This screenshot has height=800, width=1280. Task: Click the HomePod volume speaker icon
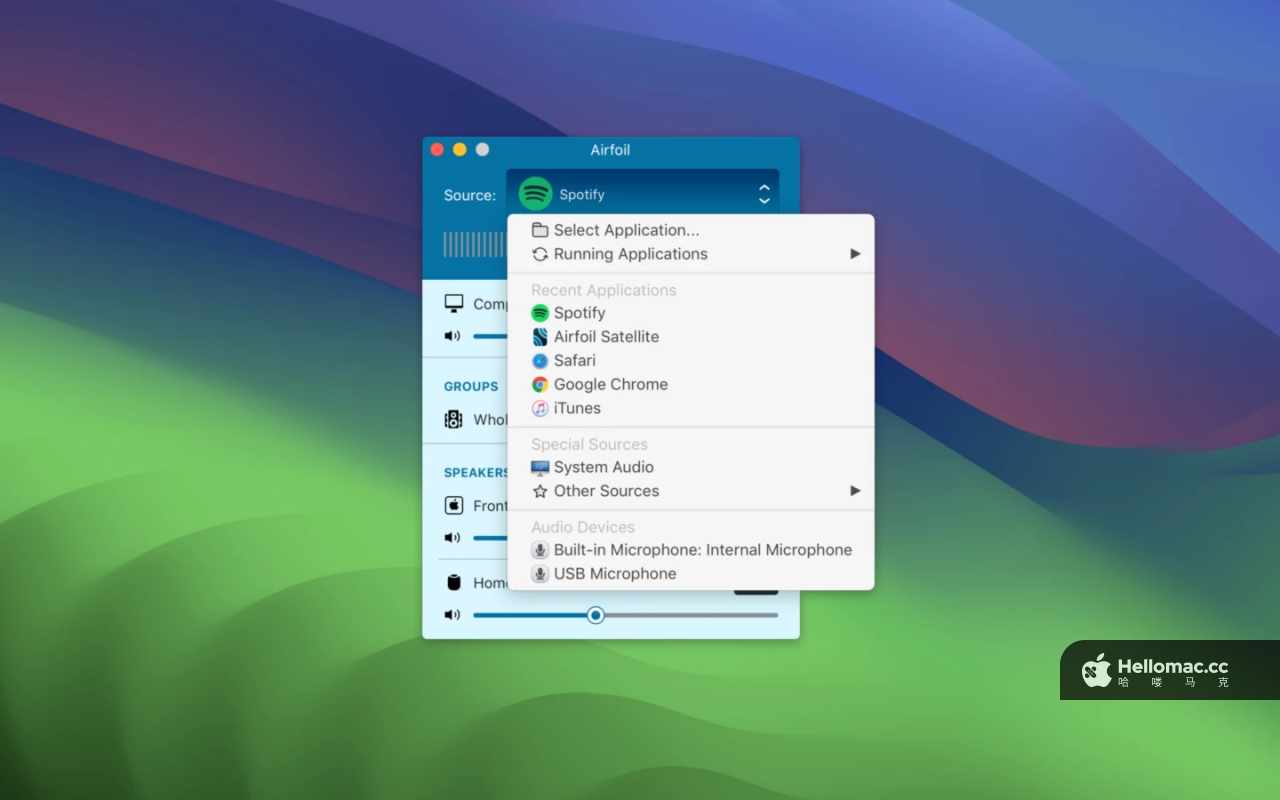pos(453,615)
